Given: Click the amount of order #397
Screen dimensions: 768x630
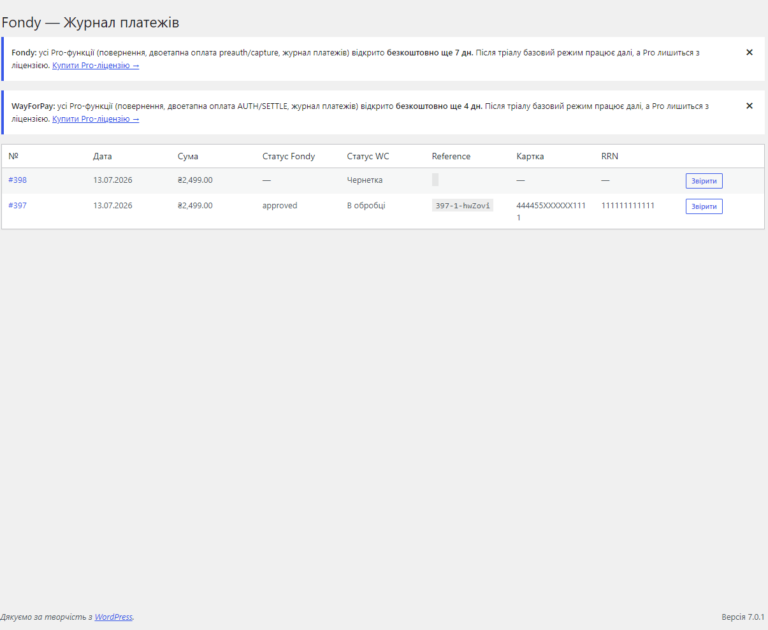Looking at the screenshot, I should pyautogui.click(x=195, y=205).
